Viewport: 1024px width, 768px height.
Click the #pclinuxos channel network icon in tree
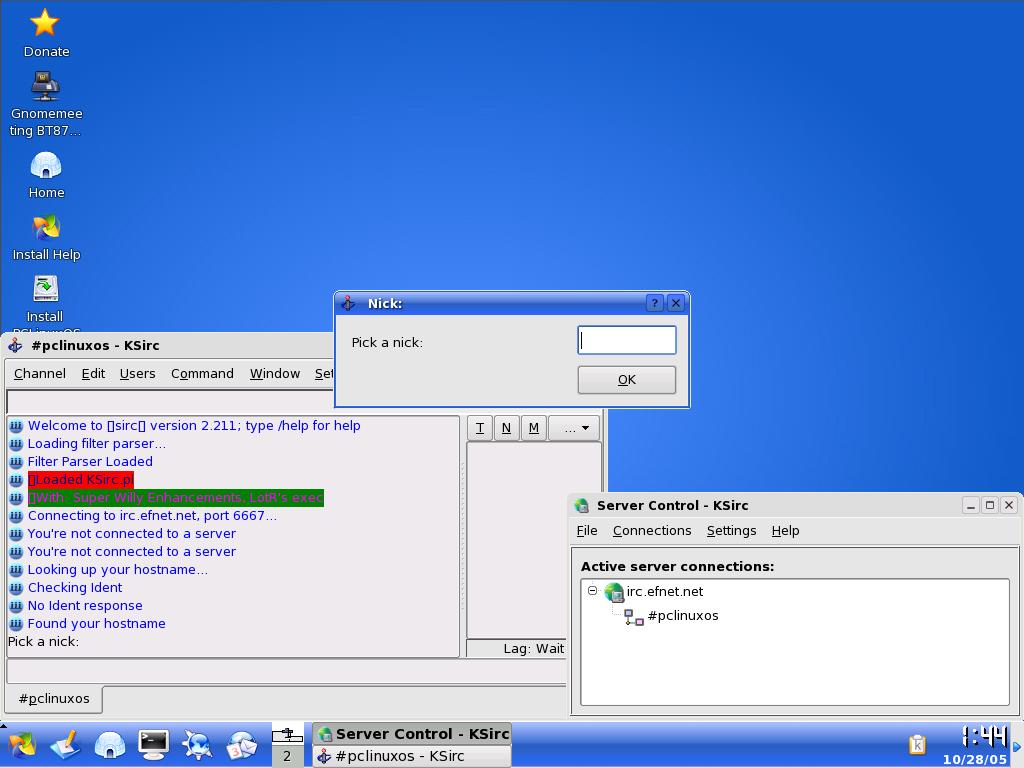point(633,616)
